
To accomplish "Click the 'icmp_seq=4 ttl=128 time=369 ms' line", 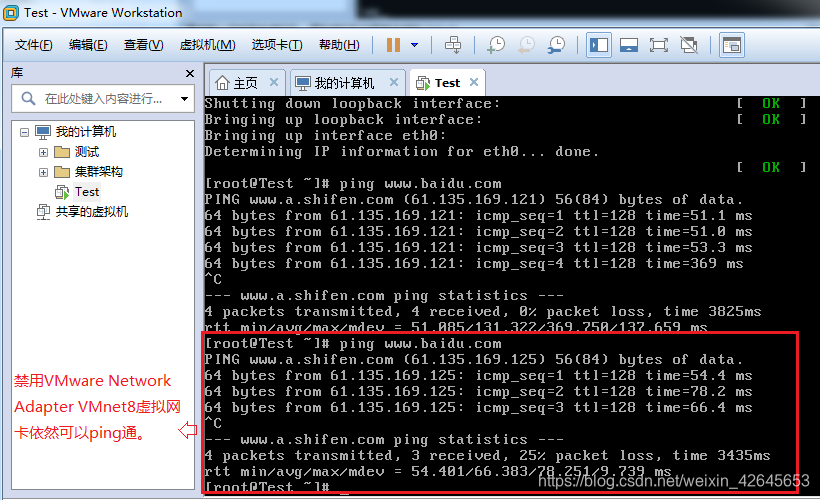I will [474, 263].
